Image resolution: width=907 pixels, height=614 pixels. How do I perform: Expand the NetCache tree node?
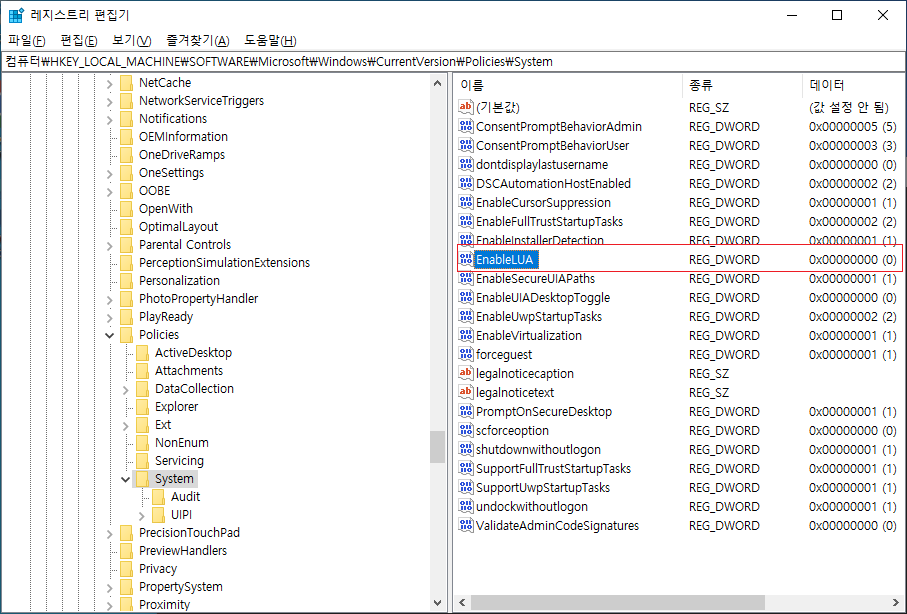(x=109, y=83)
